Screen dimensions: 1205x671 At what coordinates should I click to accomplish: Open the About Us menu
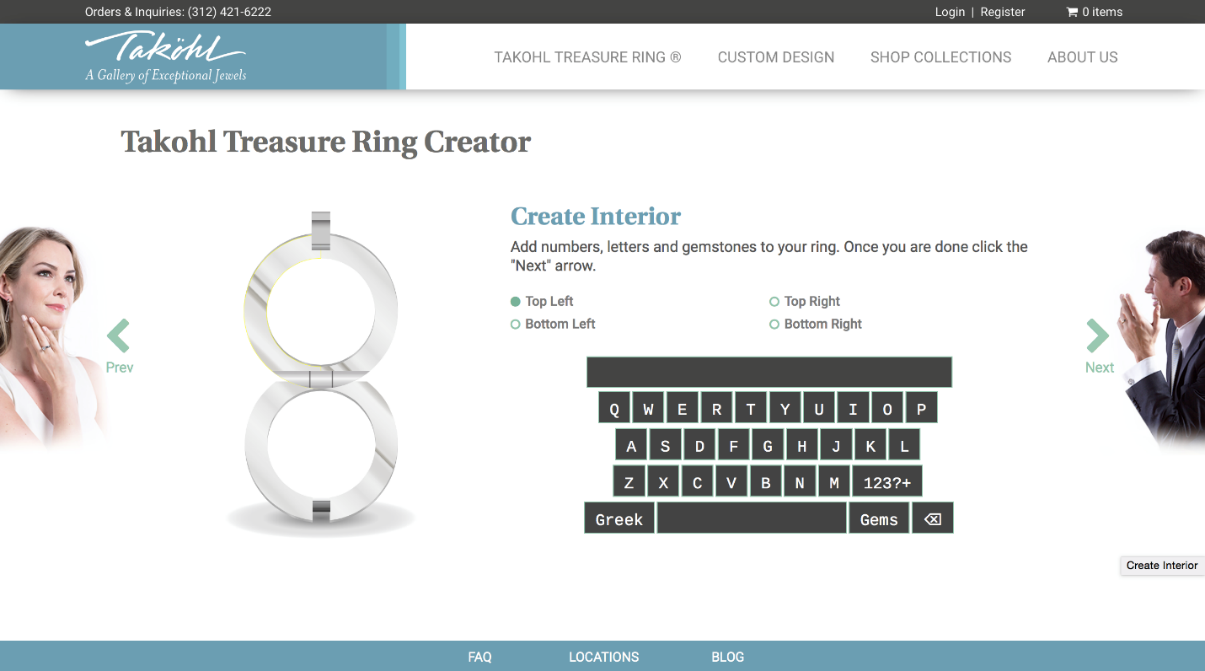[x=1083, y=57]
